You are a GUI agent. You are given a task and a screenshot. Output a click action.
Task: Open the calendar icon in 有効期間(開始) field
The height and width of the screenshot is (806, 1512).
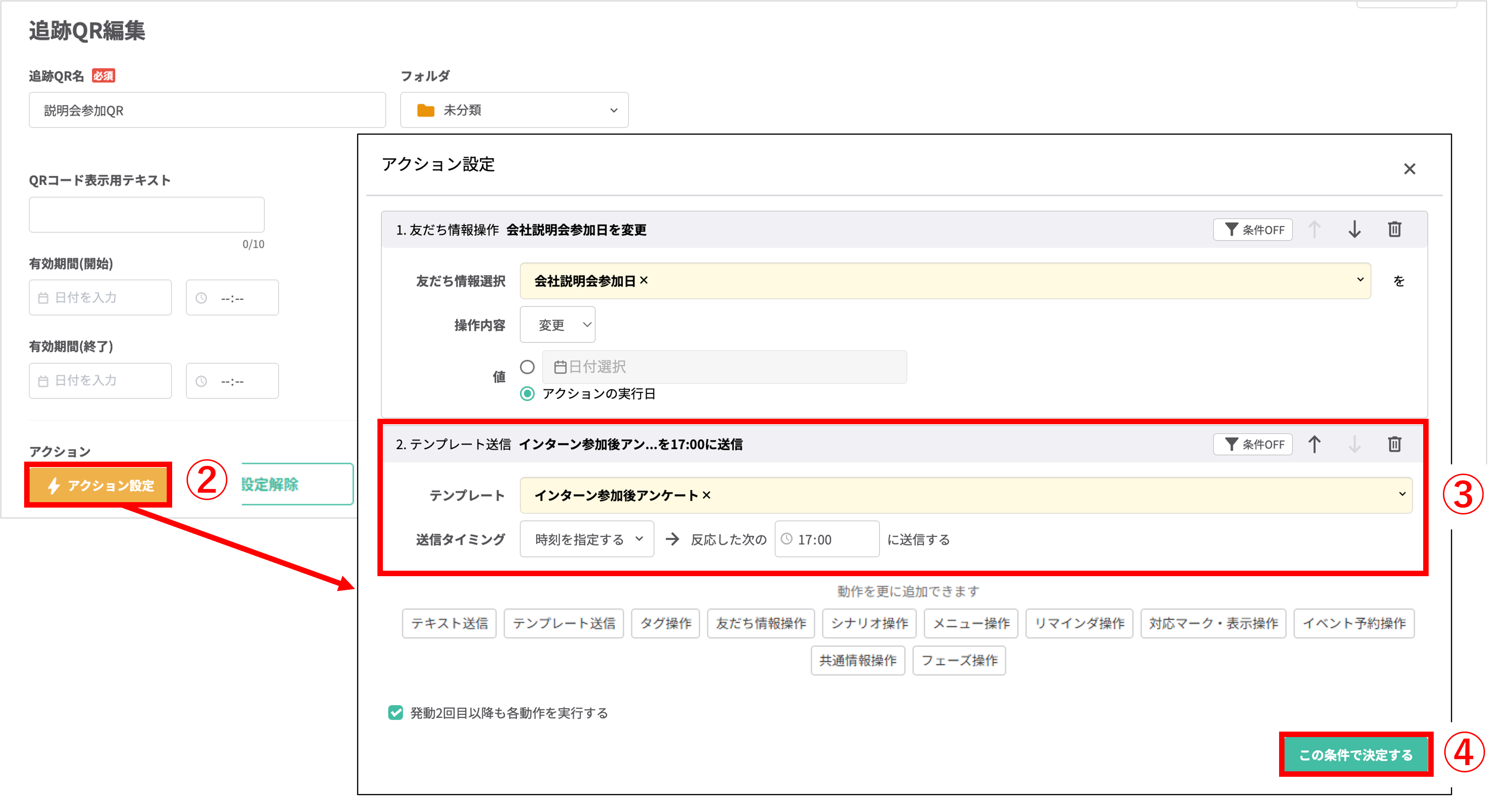pyautogui.click(x=44, y=297)
